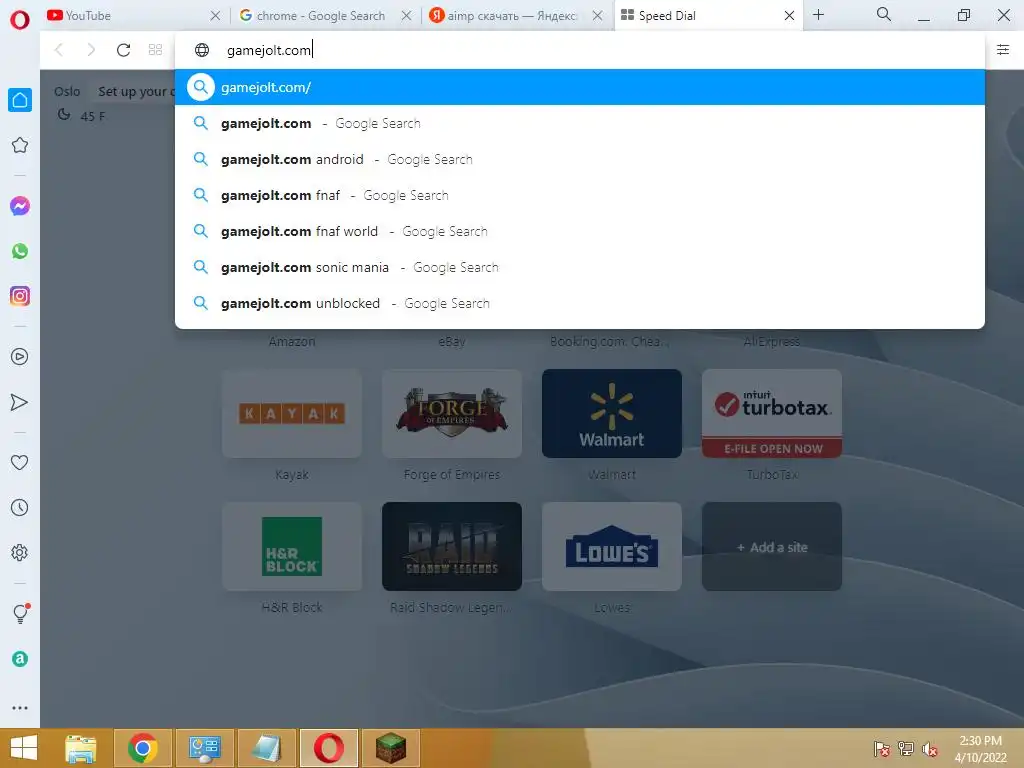
Task: Go to Speed Dial home in sidebar
Action: pos(20,100)
